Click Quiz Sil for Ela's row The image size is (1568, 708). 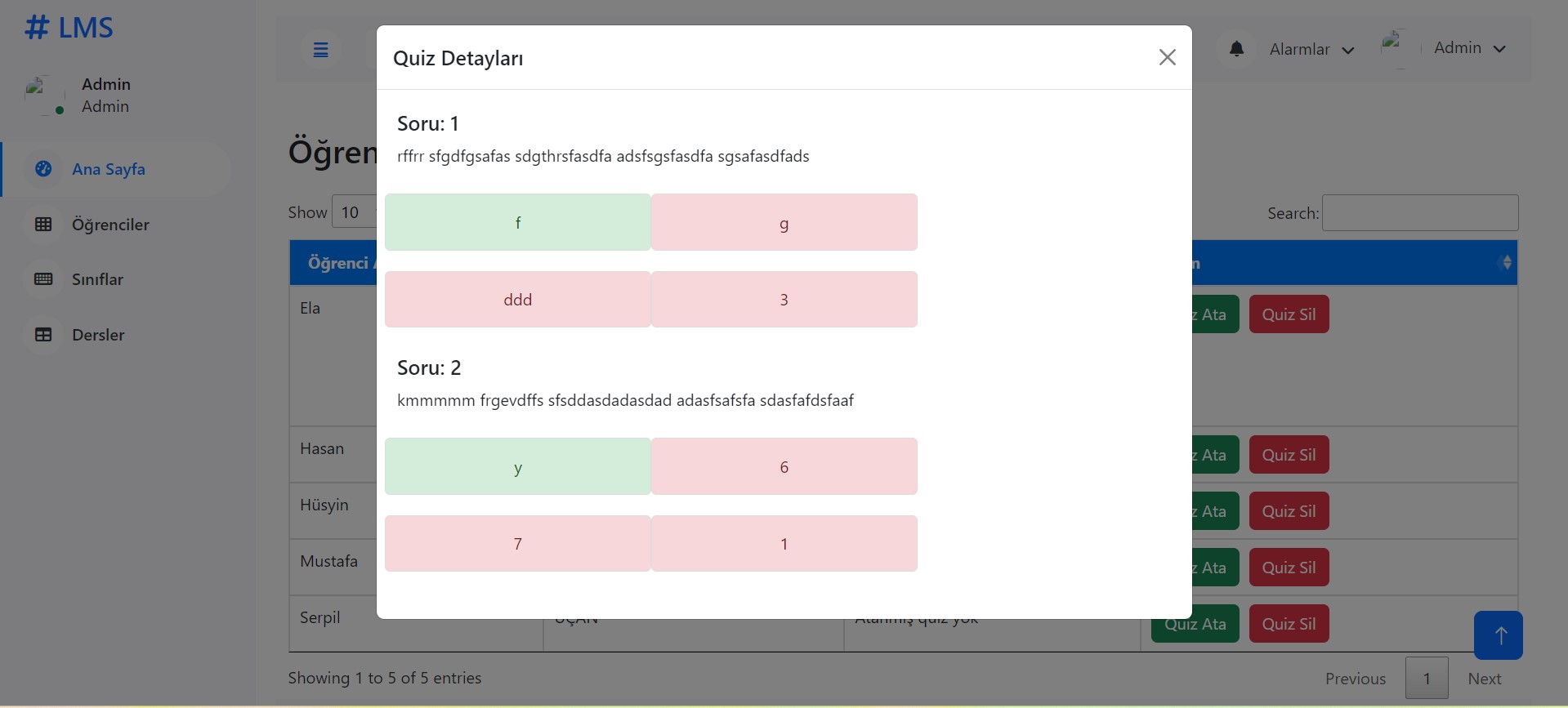click(x=1289, y=314)
